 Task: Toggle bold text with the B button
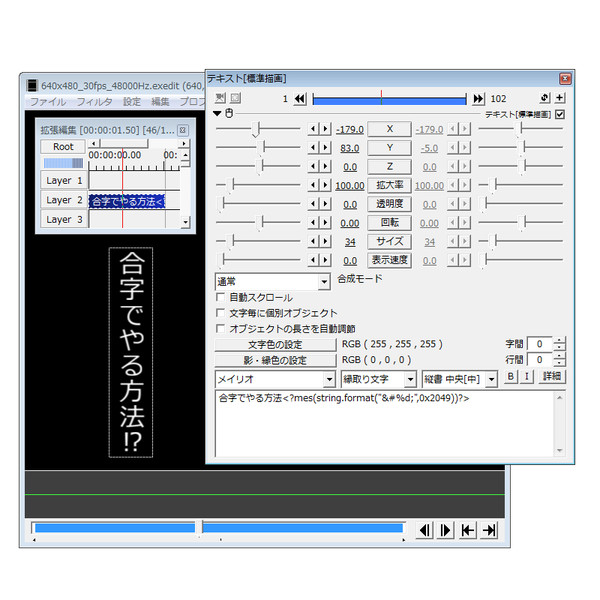(509, 377)
